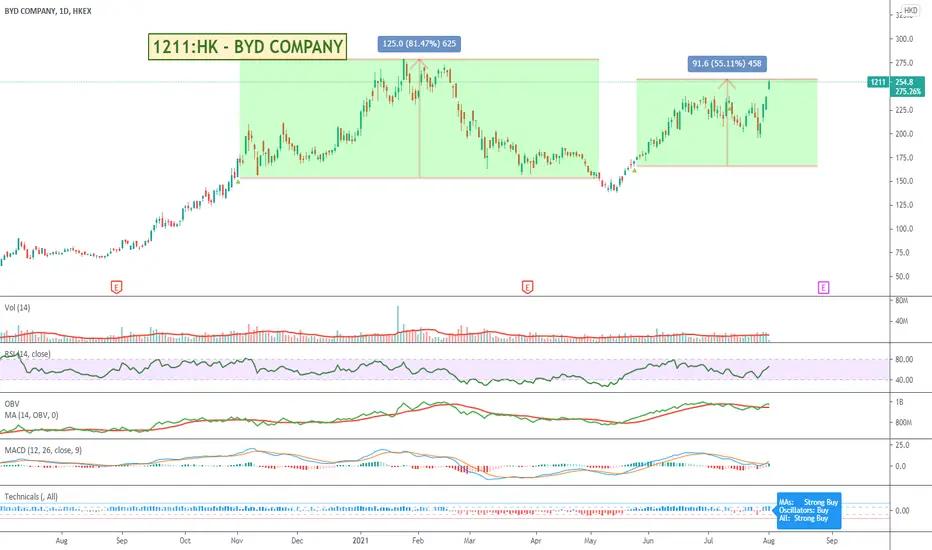Click the 300.0 price axis label
This screenshot has width=932, height=550.
(904, 39)
